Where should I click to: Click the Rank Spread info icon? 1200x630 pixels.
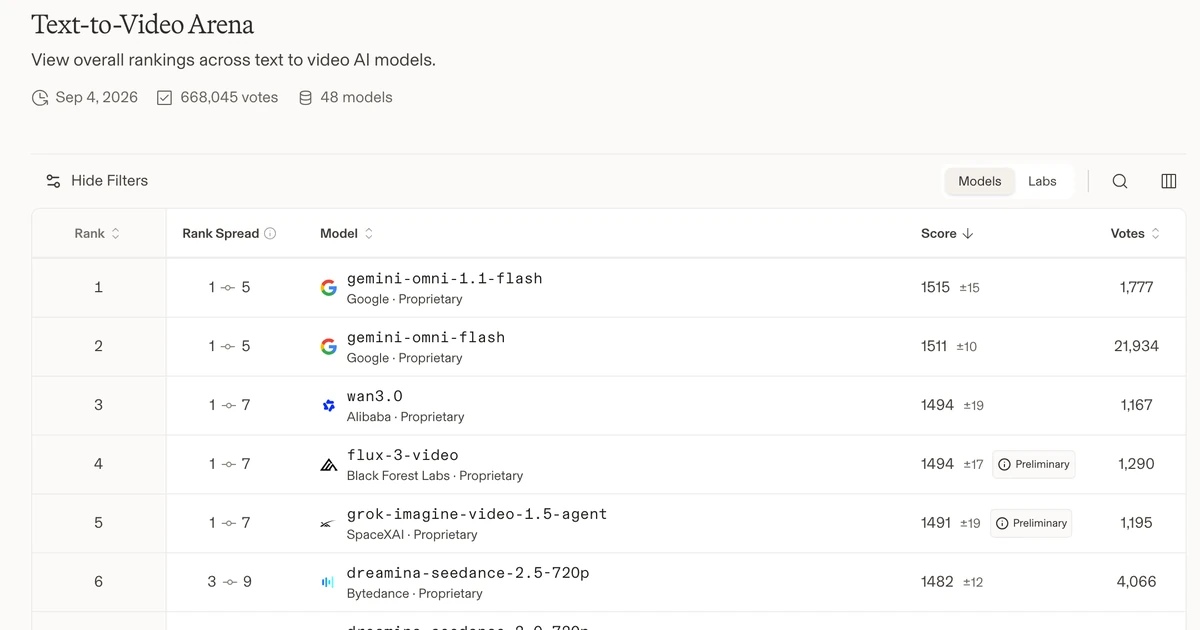(x=270, y=233)
